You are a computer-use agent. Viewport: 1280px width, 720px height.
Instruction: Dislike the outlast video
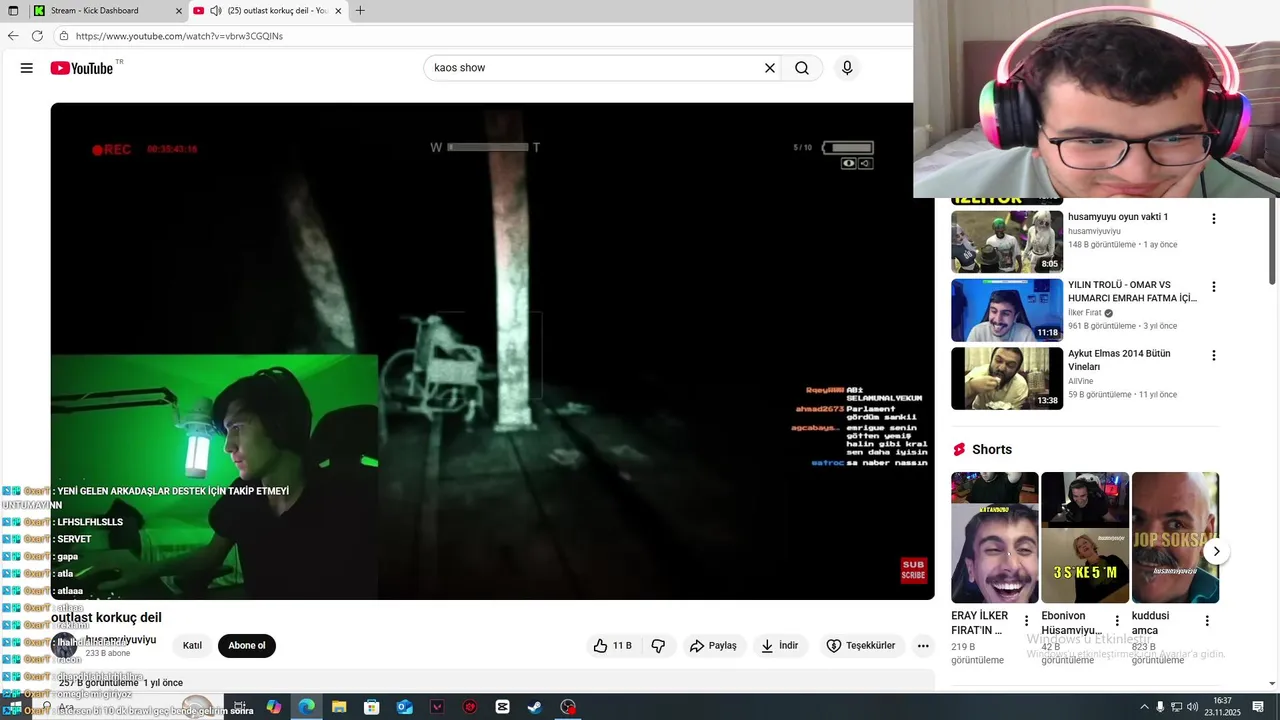(658, 646)
